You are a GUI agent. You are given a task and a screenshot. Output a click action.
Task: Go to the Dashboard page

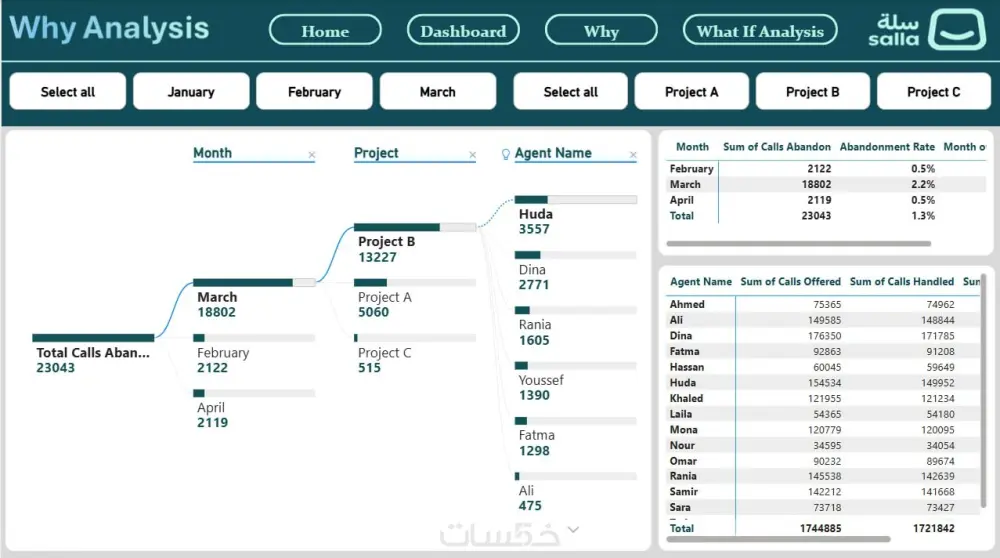click(x=463, y=31)
